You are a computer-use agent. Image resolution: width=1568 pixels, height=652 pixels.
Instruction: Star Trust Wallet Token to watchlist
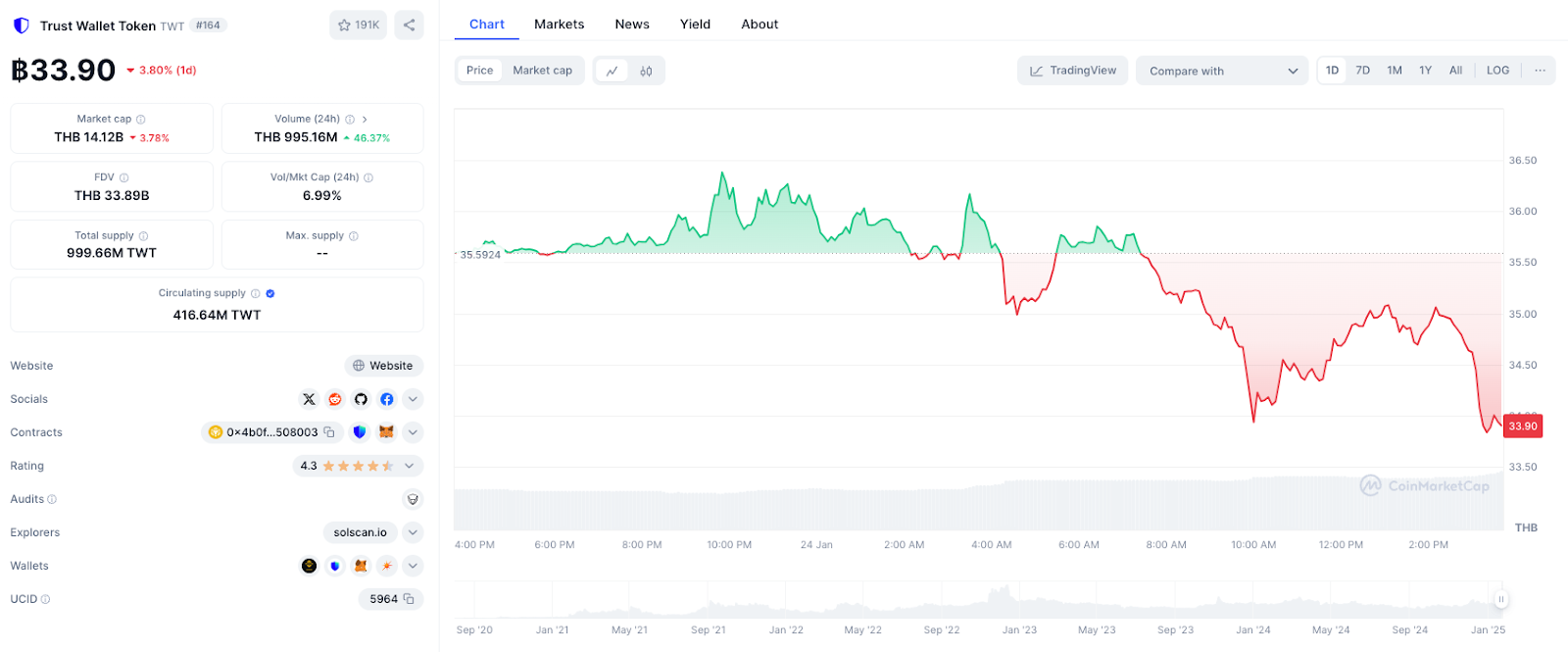pyautogui.click(x=358, y=25)
